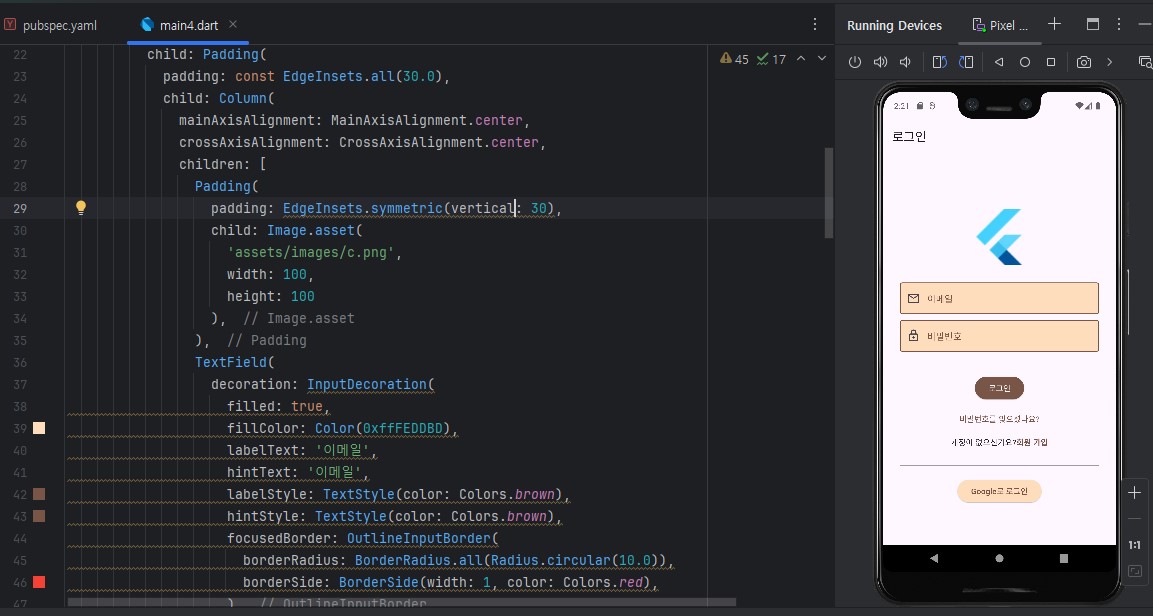Click the Running Devices panel title
Viewport: 1153px width, 616px height.
[x=894, y=26]
